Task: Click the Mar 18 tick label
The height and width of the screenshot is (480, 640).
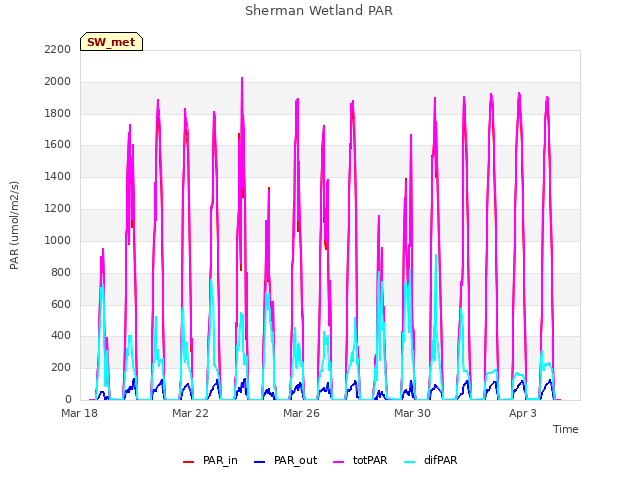Action: pyautogui.click(x=80, y=413)
